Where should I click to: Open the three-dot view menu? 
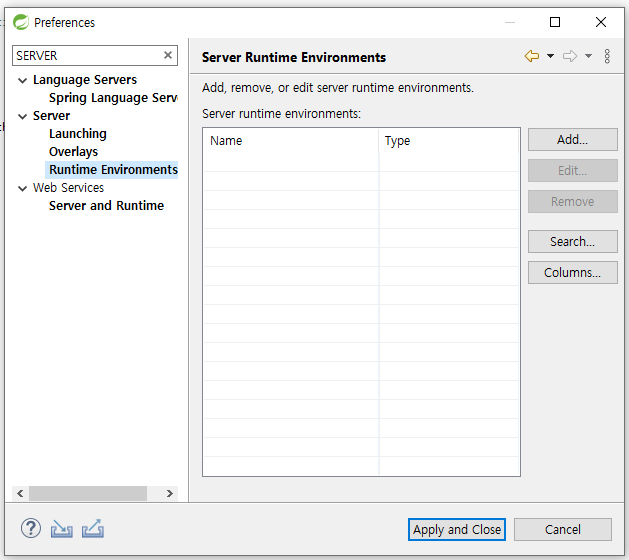tap(607, 56)
